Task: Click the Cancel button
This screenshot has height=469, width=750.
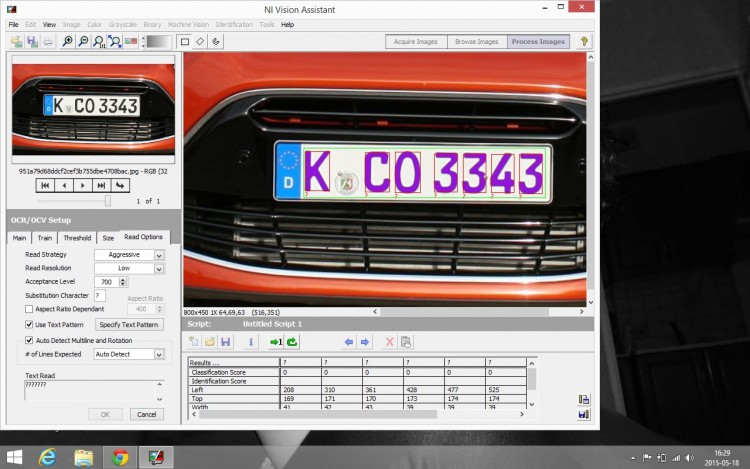Action: click(x=147, y=414)
